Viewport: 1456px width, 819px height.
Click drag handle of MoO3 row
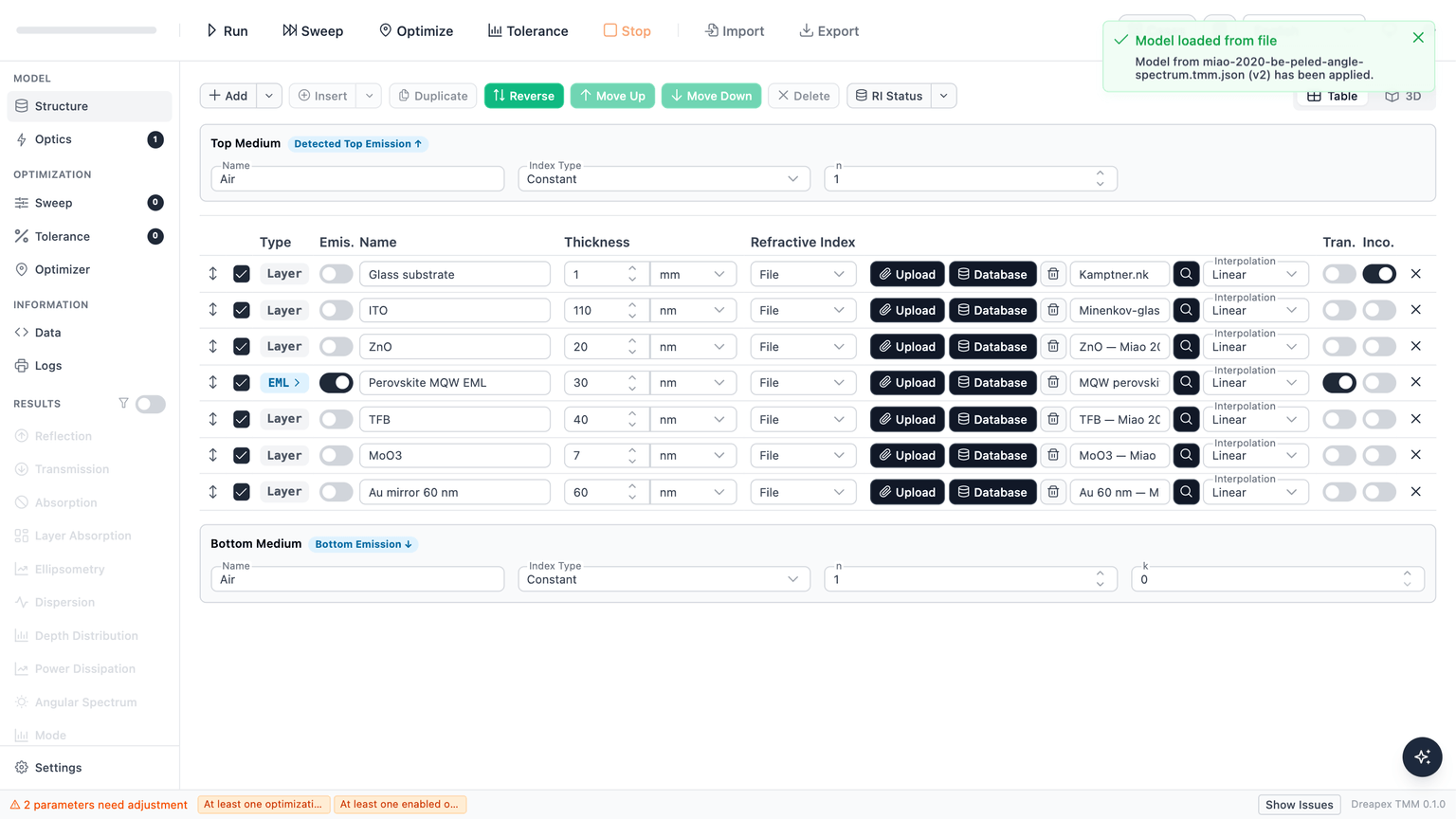click(213, 455)
